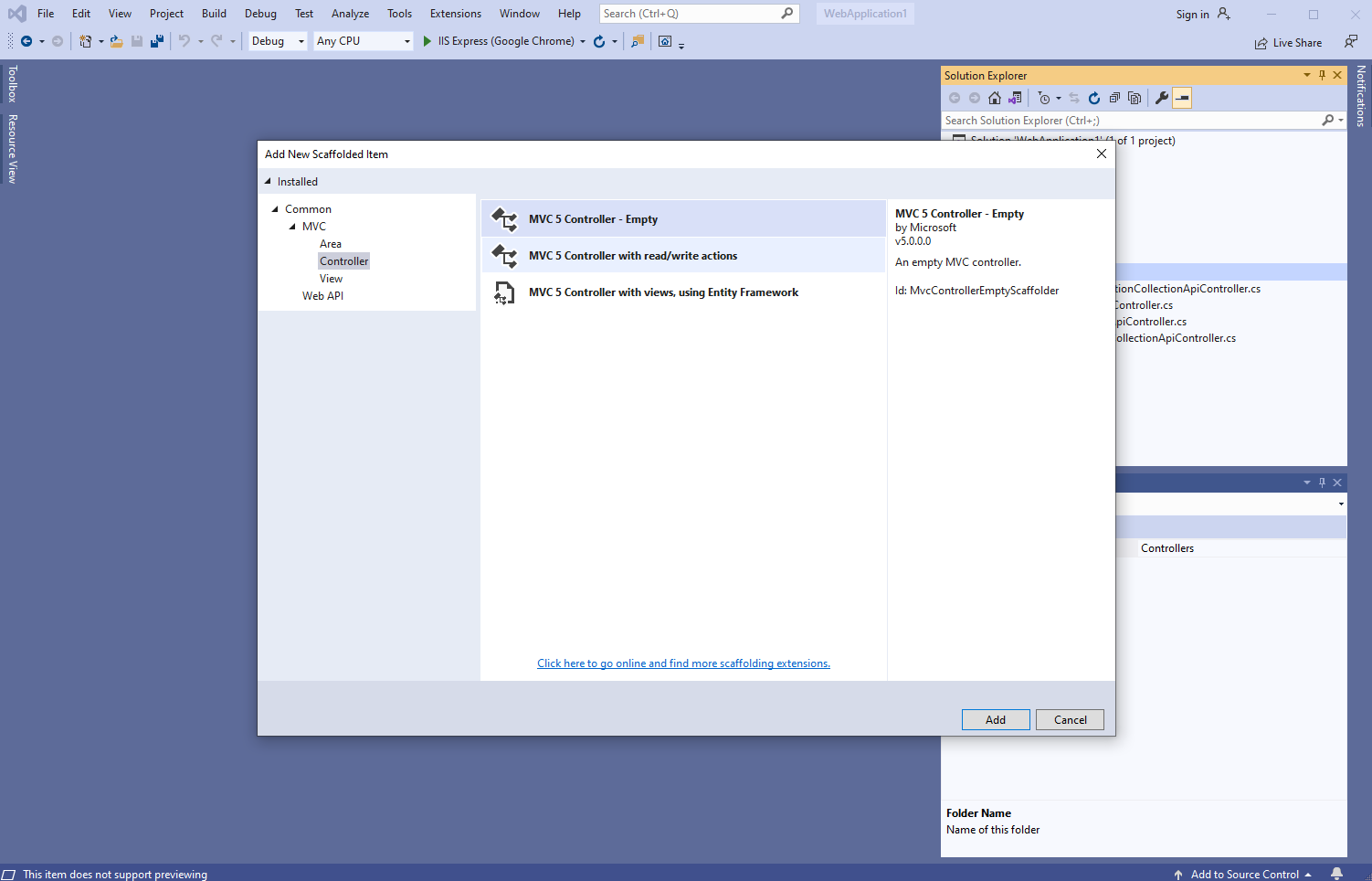Select the Web API tree item
The width and height of the screenshot is (1372, 881).
click(x=322, y=296)
